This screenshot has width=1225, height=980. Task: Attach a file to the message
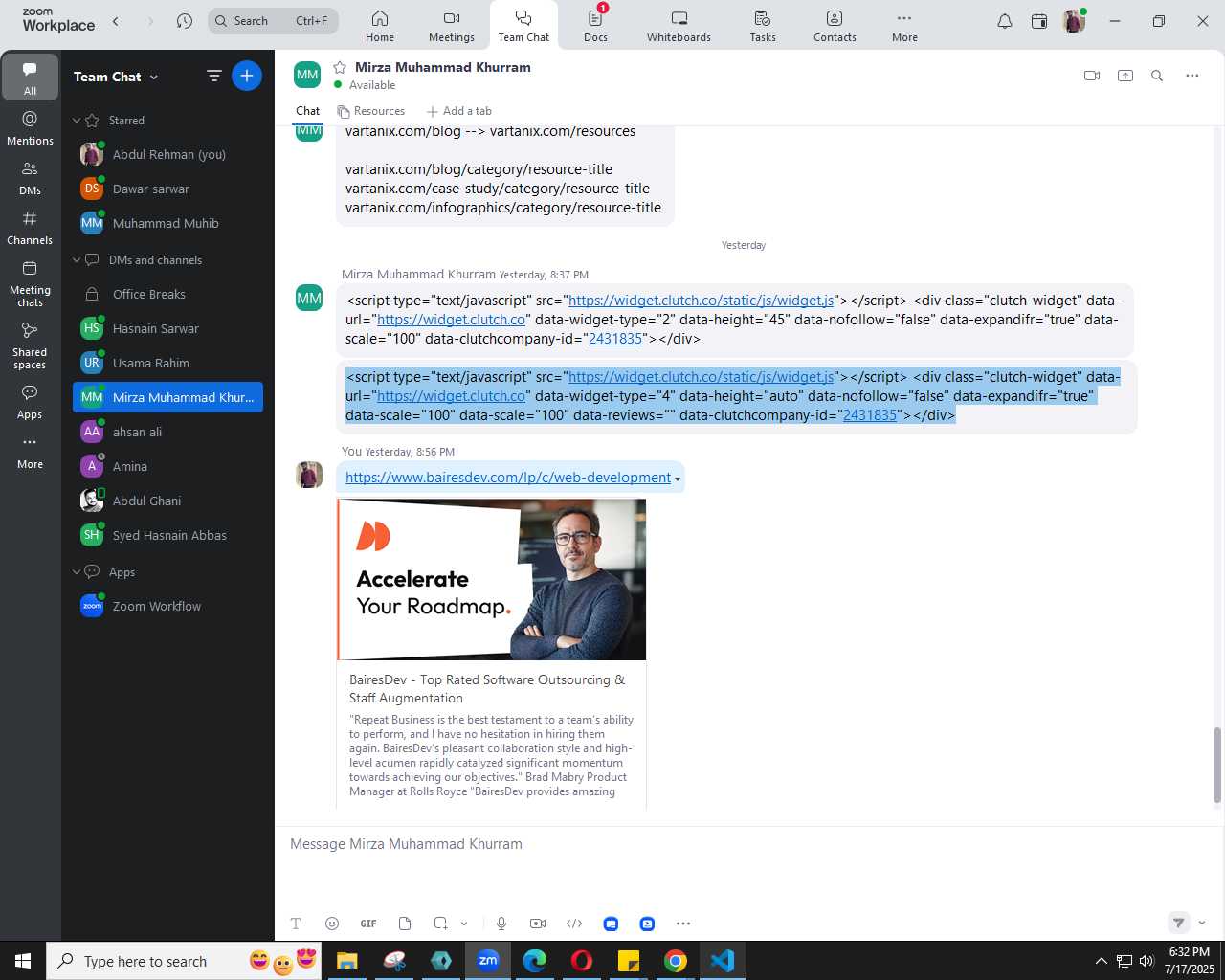tap(405, 924)
